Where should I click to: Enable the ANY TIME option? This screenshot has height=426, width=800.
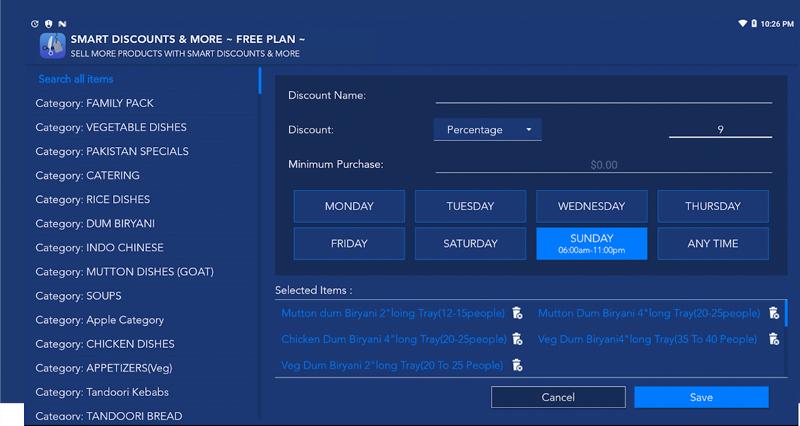(712, 243)
